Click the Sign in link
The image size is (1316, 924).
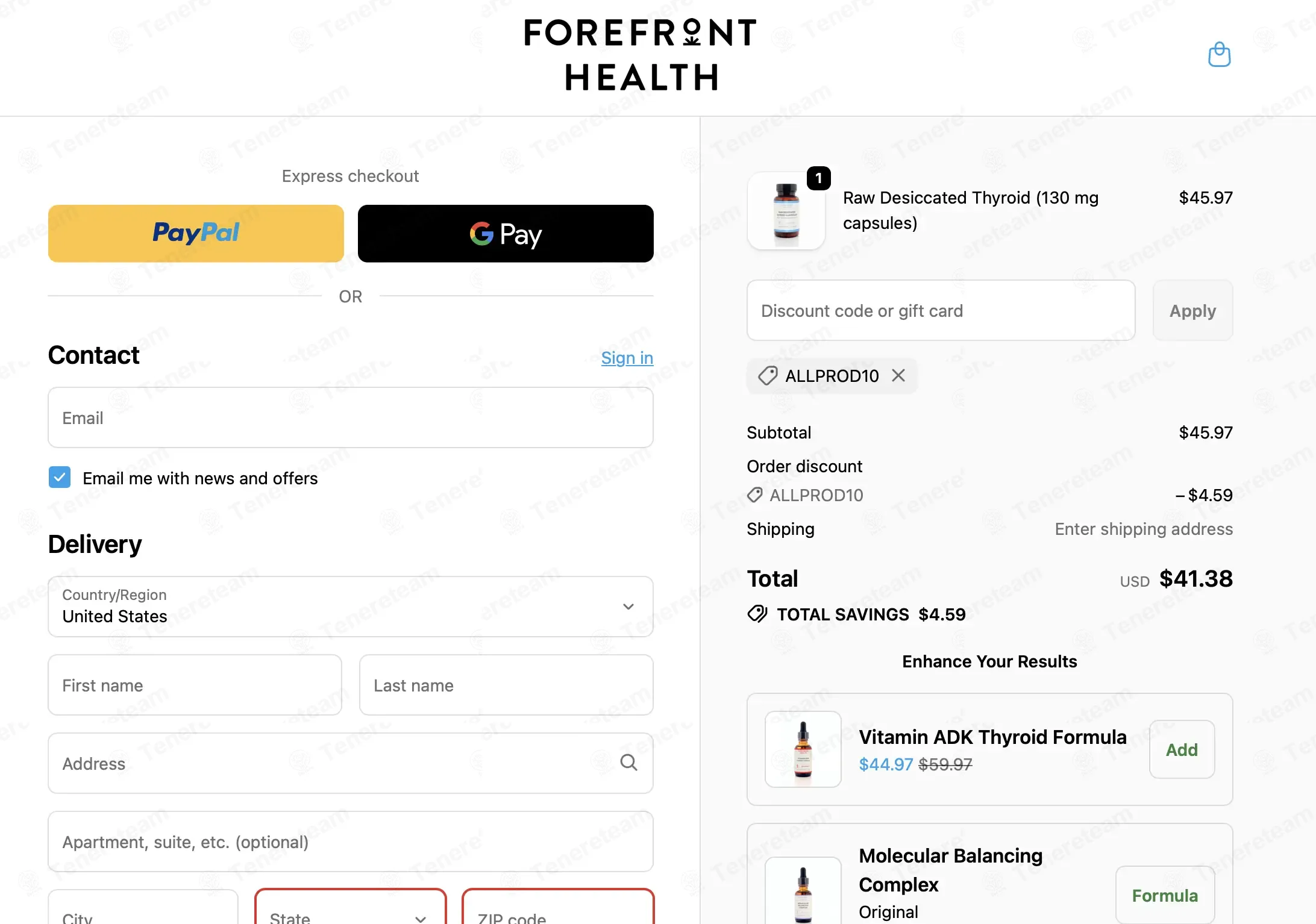point(627,358)
